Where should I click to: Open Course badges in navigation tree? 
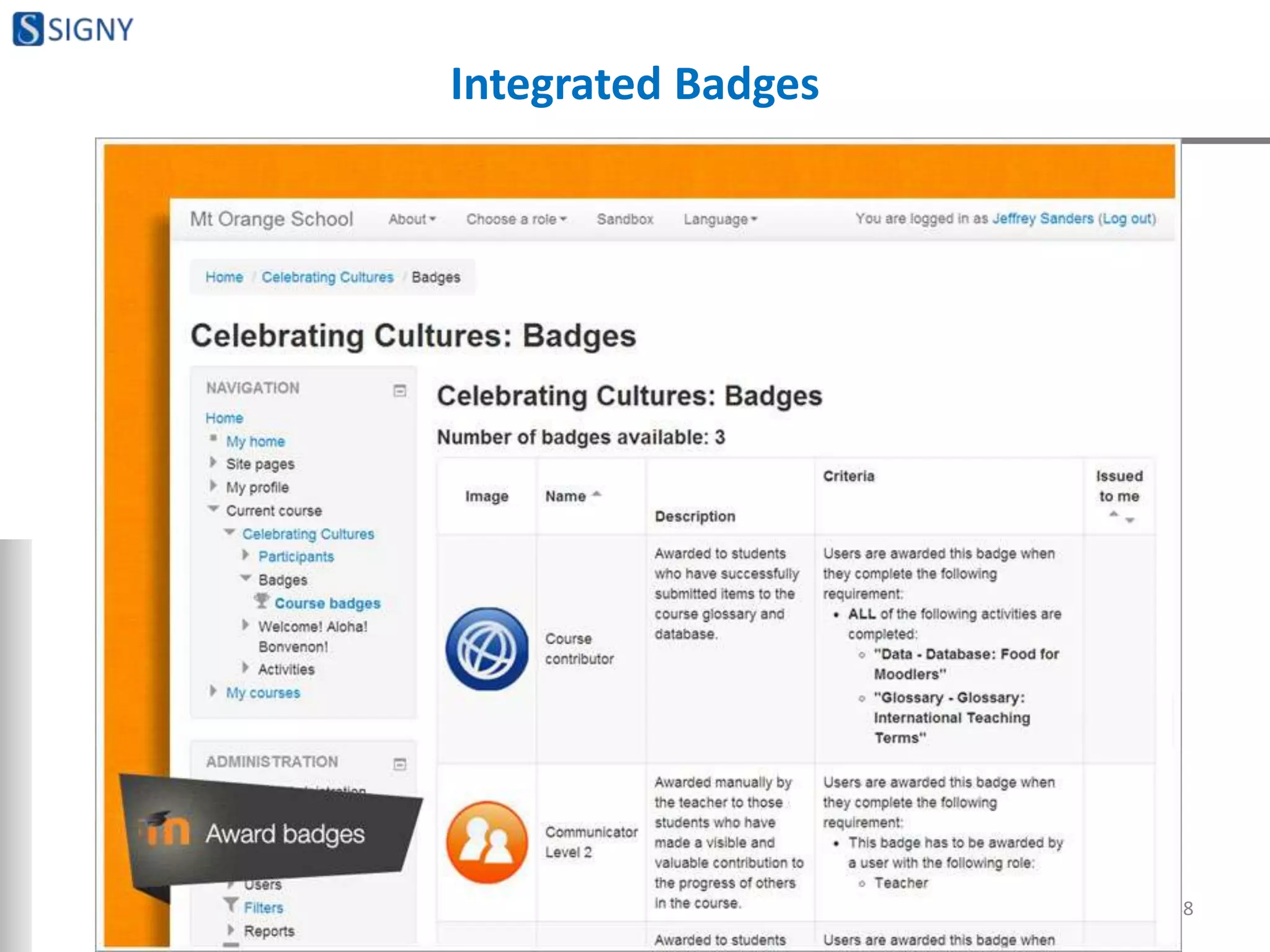tap(327, 603)
